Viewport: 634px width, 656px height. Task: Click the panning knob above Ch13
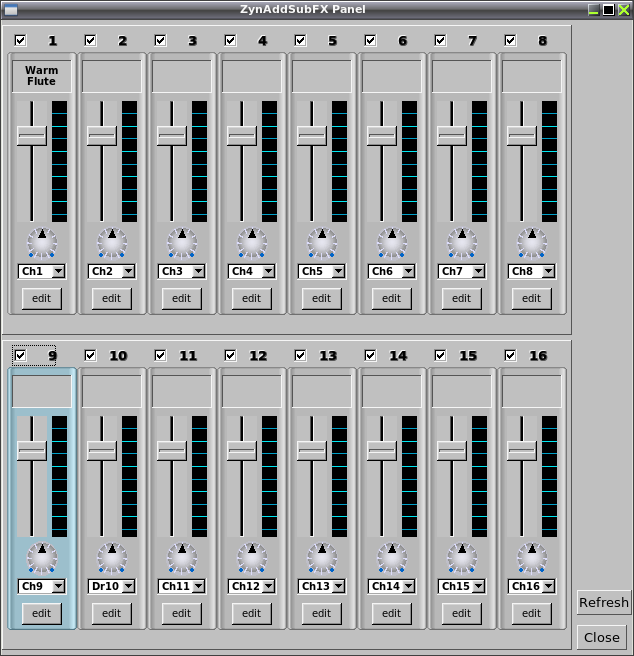tap(322, 558)
